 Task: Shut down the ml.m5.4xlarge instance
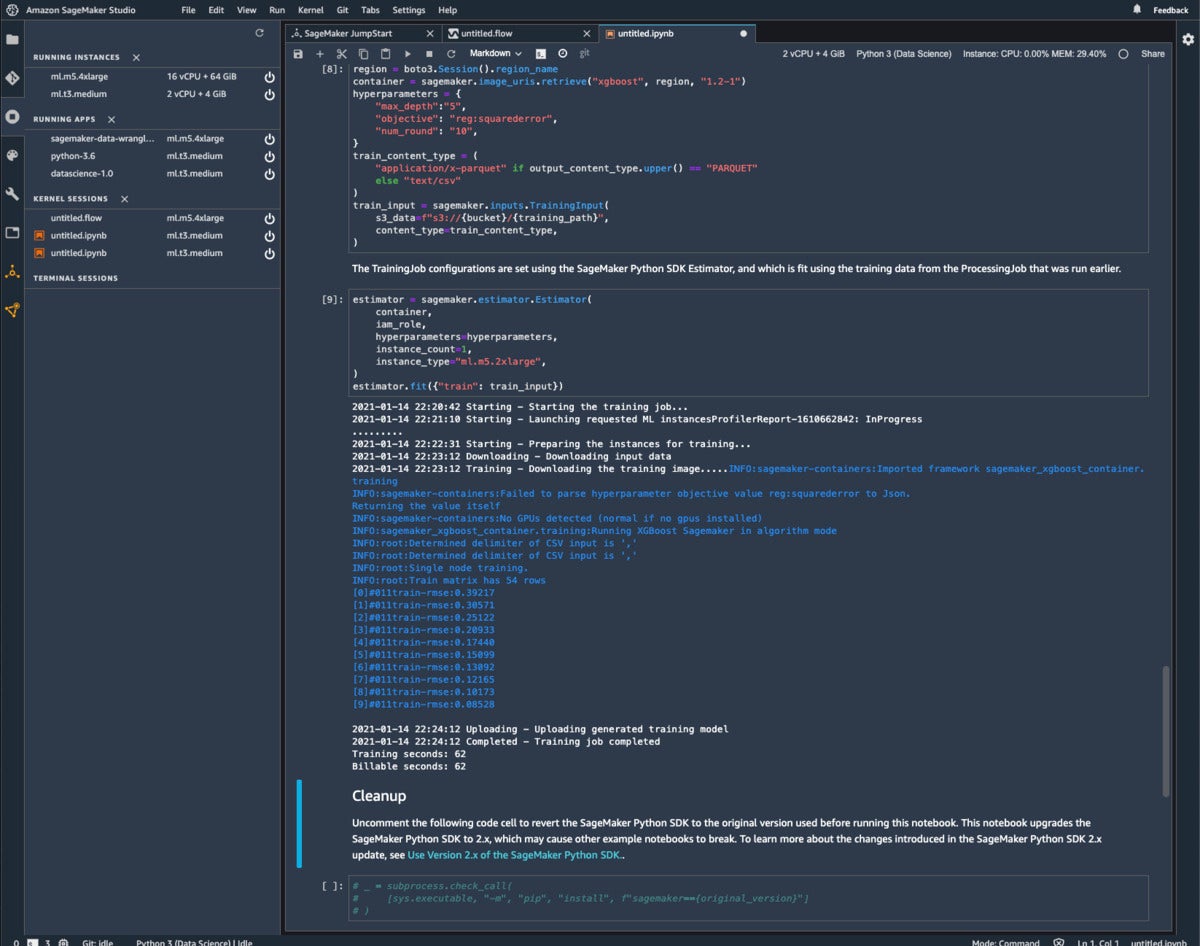[269, 77]
